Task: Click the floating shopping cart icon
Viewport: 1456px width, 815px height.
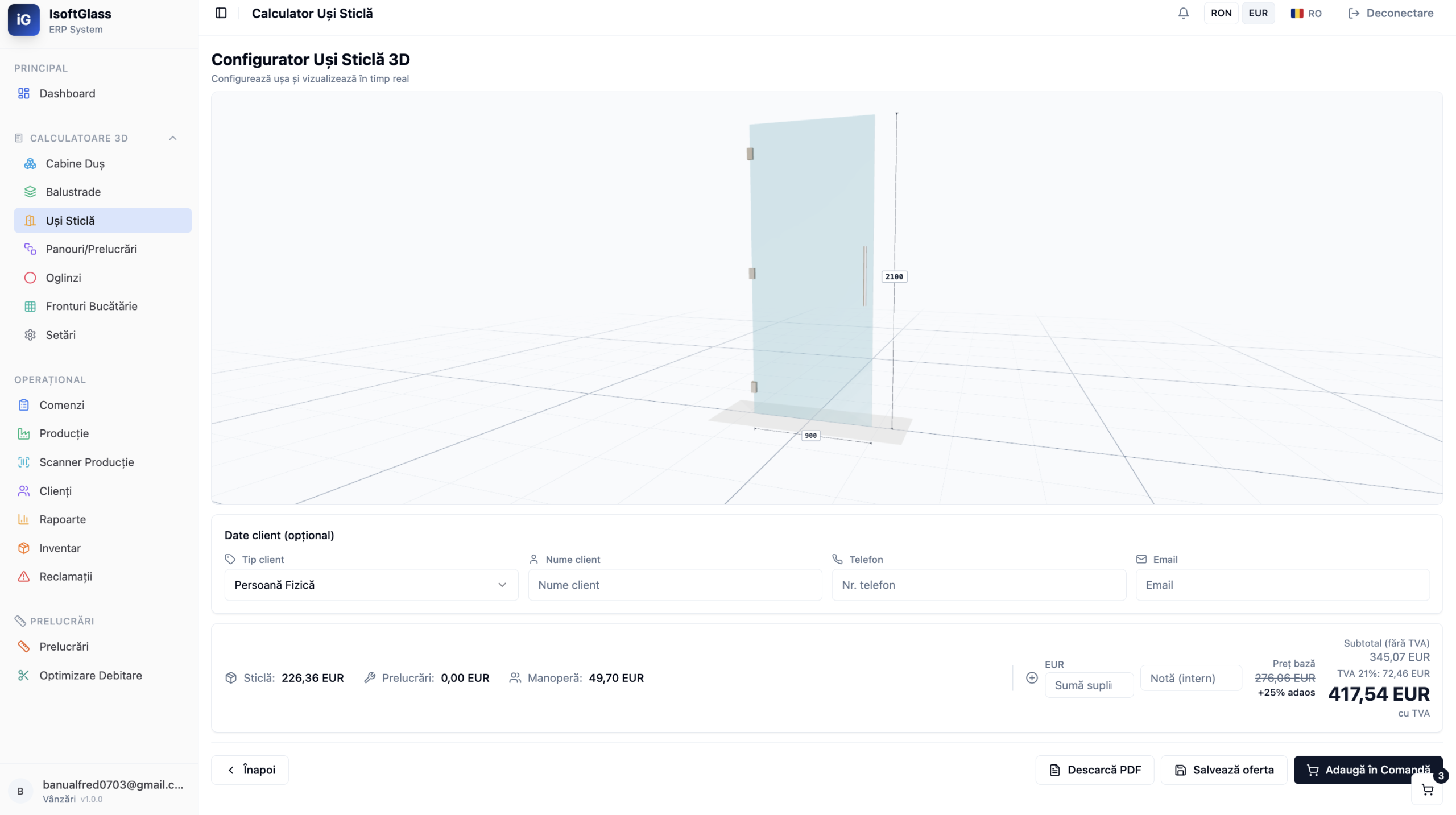Action: (x=1427, y=789)
